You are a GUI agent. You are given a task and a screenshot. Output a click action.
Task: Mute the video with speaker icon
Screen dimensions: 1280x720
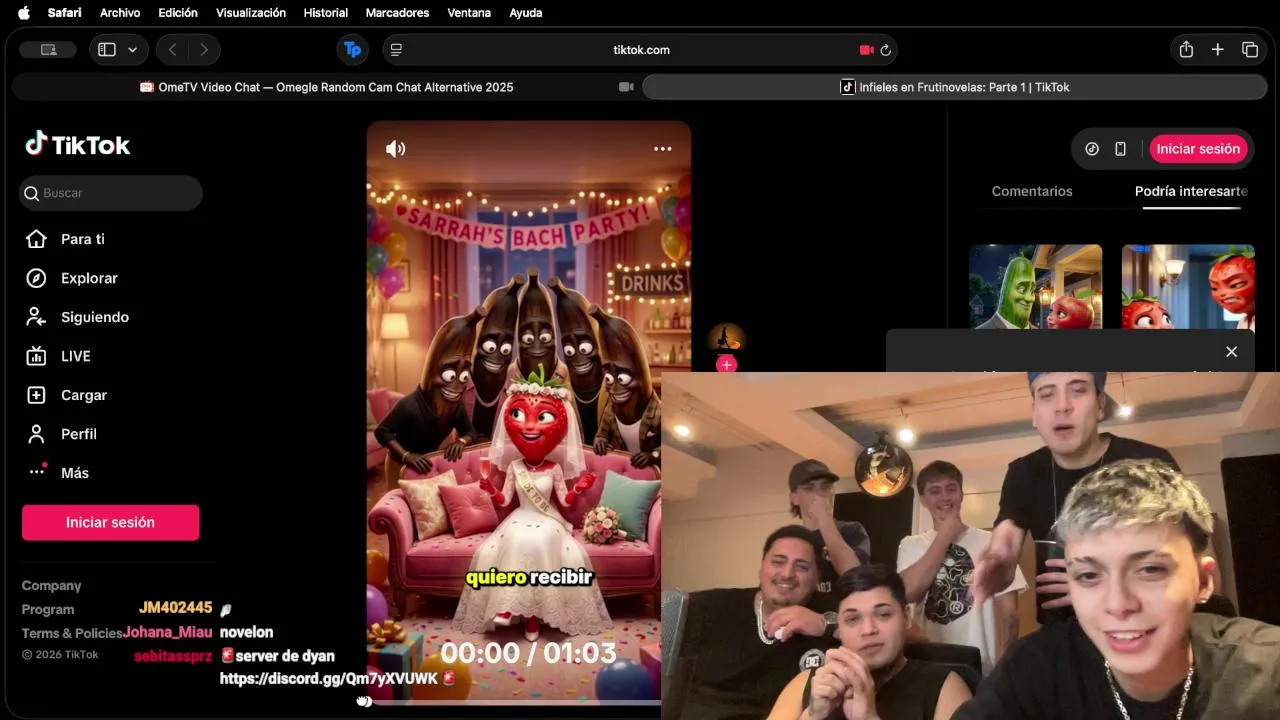pyautogui.click(x=396, y=149)
